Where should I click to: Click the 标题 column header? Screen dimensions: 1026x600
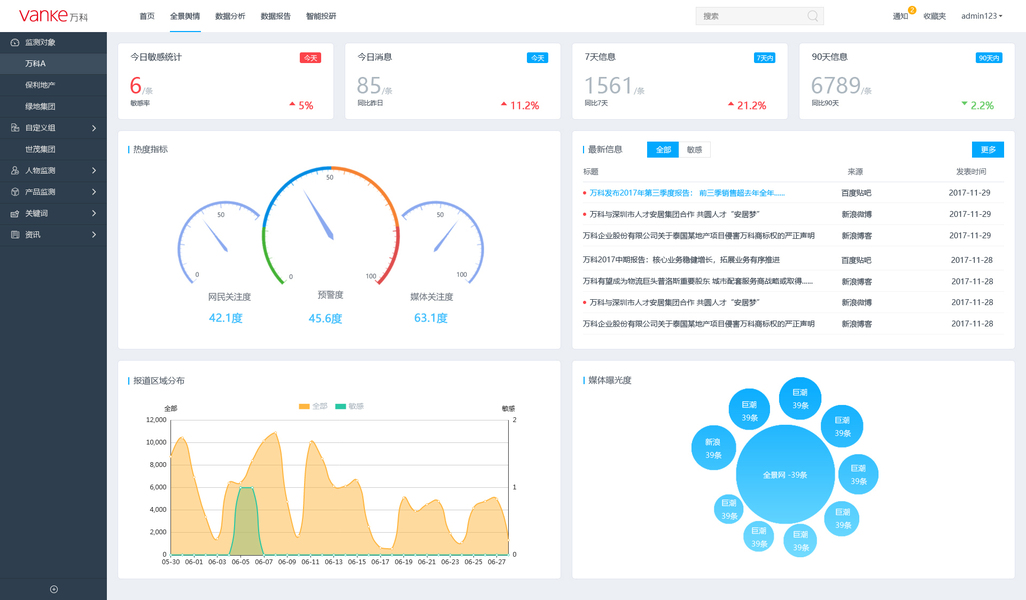(591, 172)
